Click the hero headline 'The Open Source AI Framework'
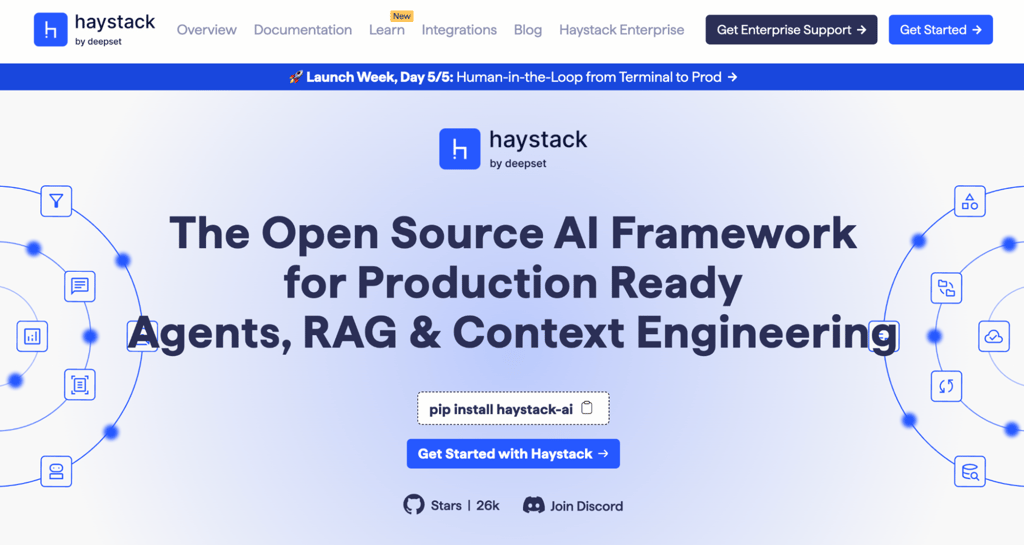Viewport: 1024px width, 545px height. point(513,233)
